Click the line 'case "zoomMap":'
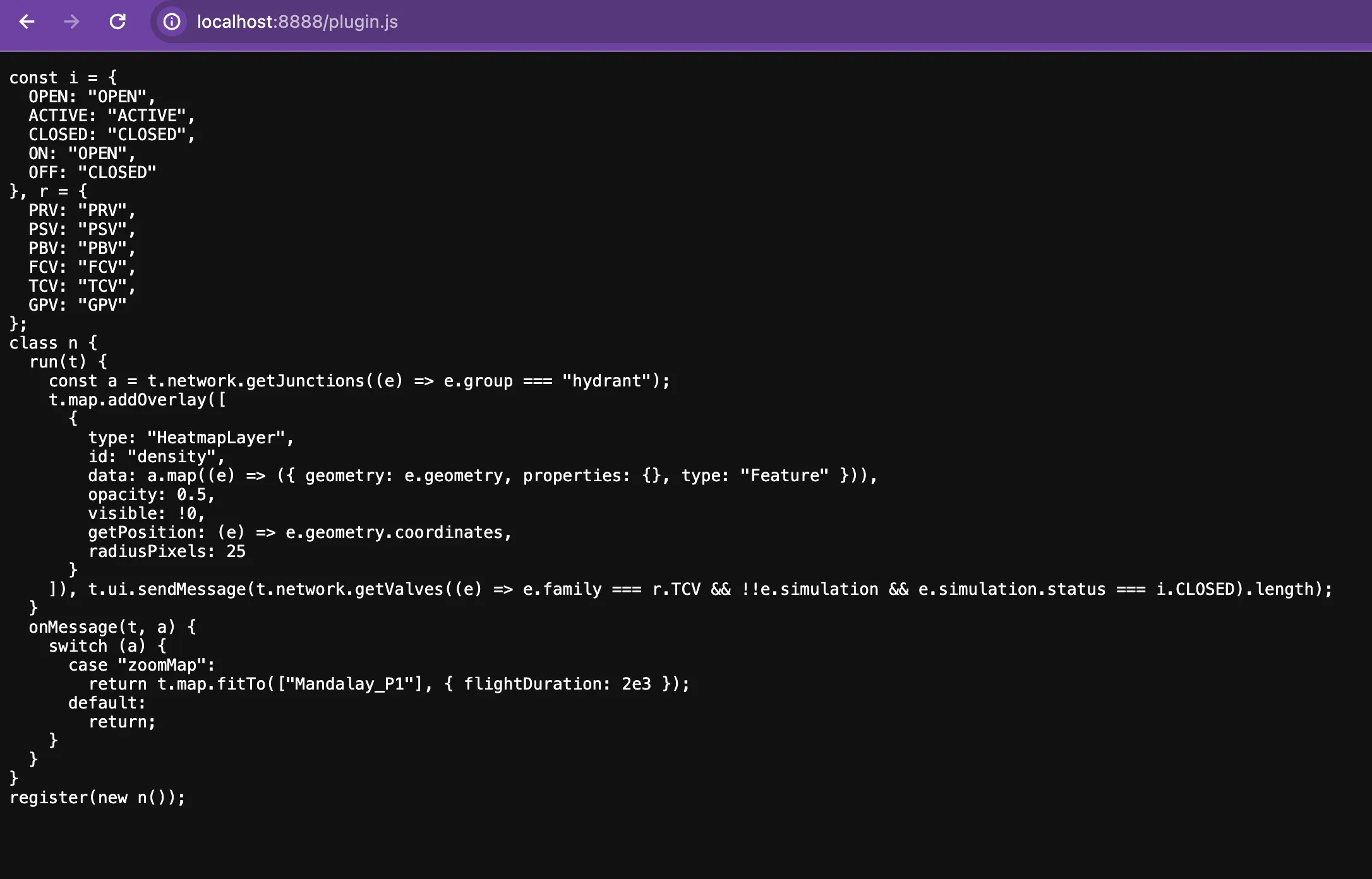The height and width of the screenshot is (879, 1372). click(142, 665)
